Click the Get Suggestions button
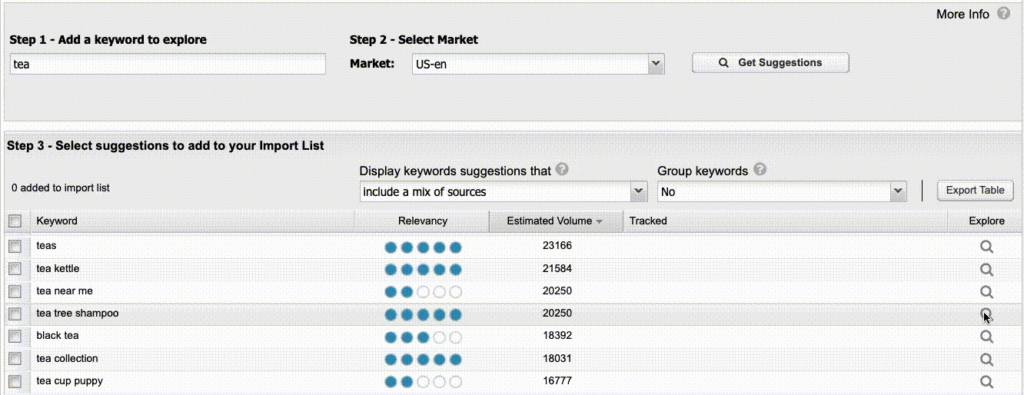 coord(770,63)
